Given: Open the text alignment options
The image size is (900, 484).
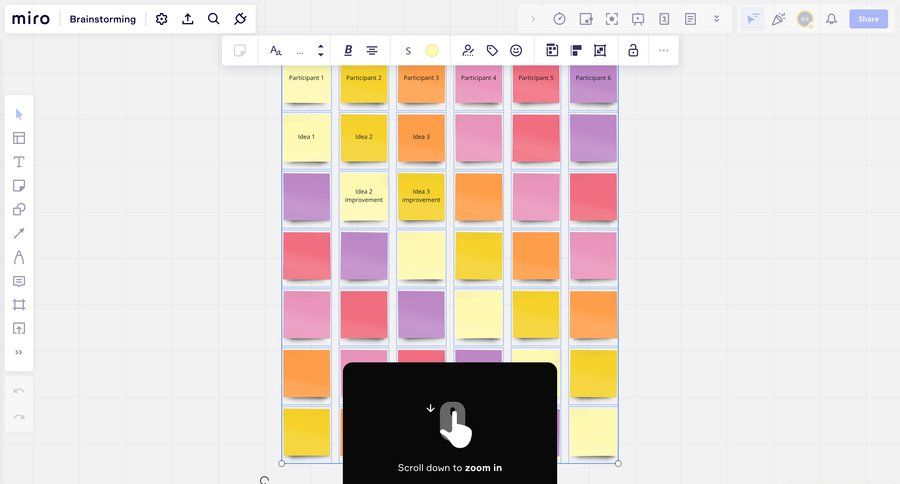Looking at the screenshot, I should point(372,51).
